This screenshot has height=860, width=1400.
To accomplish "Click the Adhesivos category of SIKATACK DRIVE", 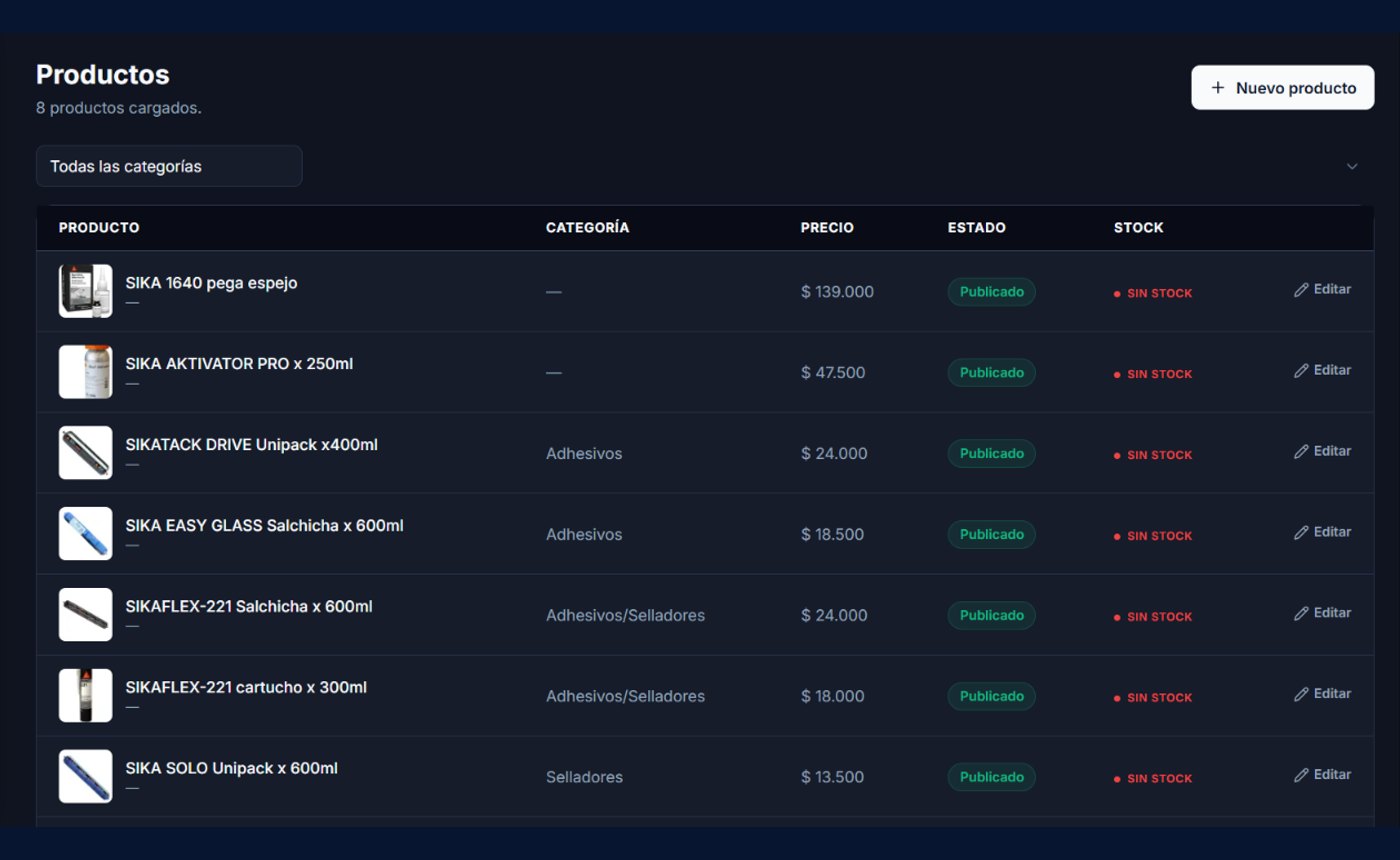I will coord(584,454).
